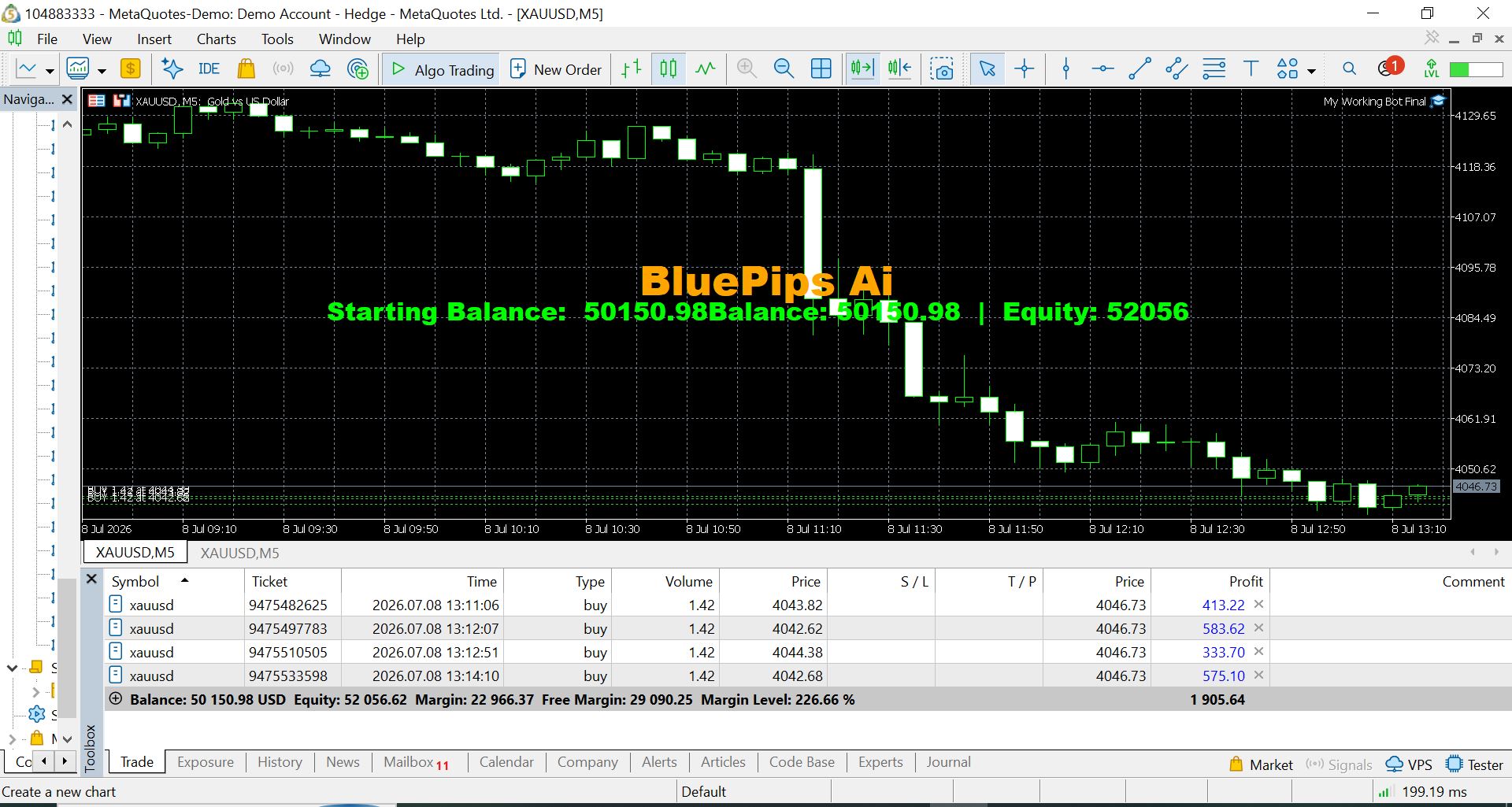Image resolution: width=1512 pixels, height=807 pixels.
Task: Take a chart screenshot with camera icon
Action: point(942,69)
